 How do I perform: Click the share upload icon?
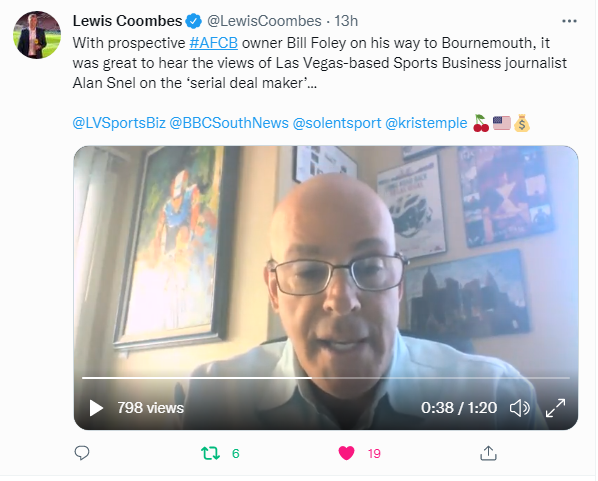tap(488, 453)
